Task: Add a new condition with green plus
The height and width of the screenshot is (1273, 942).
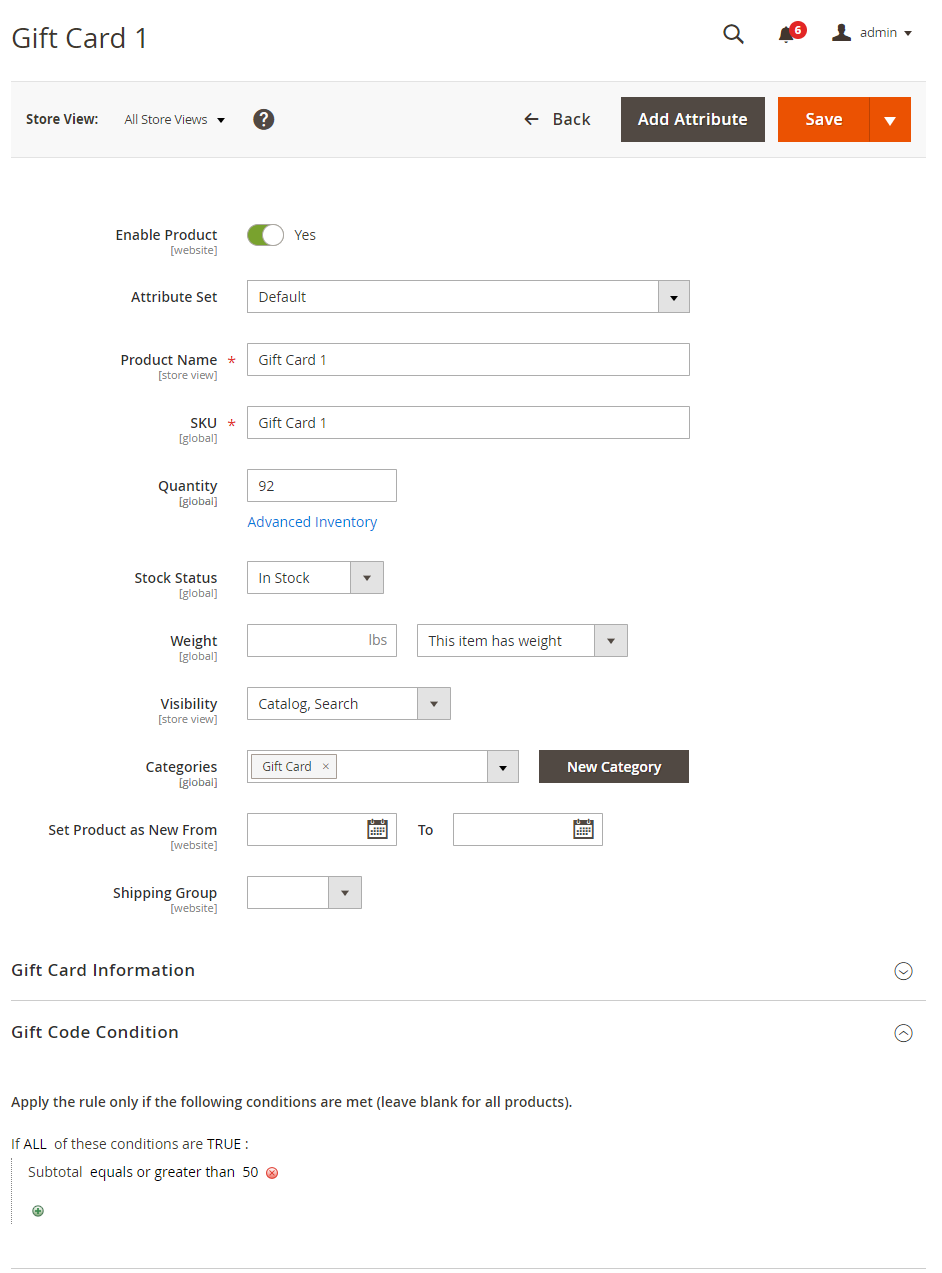Action: coord(38,1211)
